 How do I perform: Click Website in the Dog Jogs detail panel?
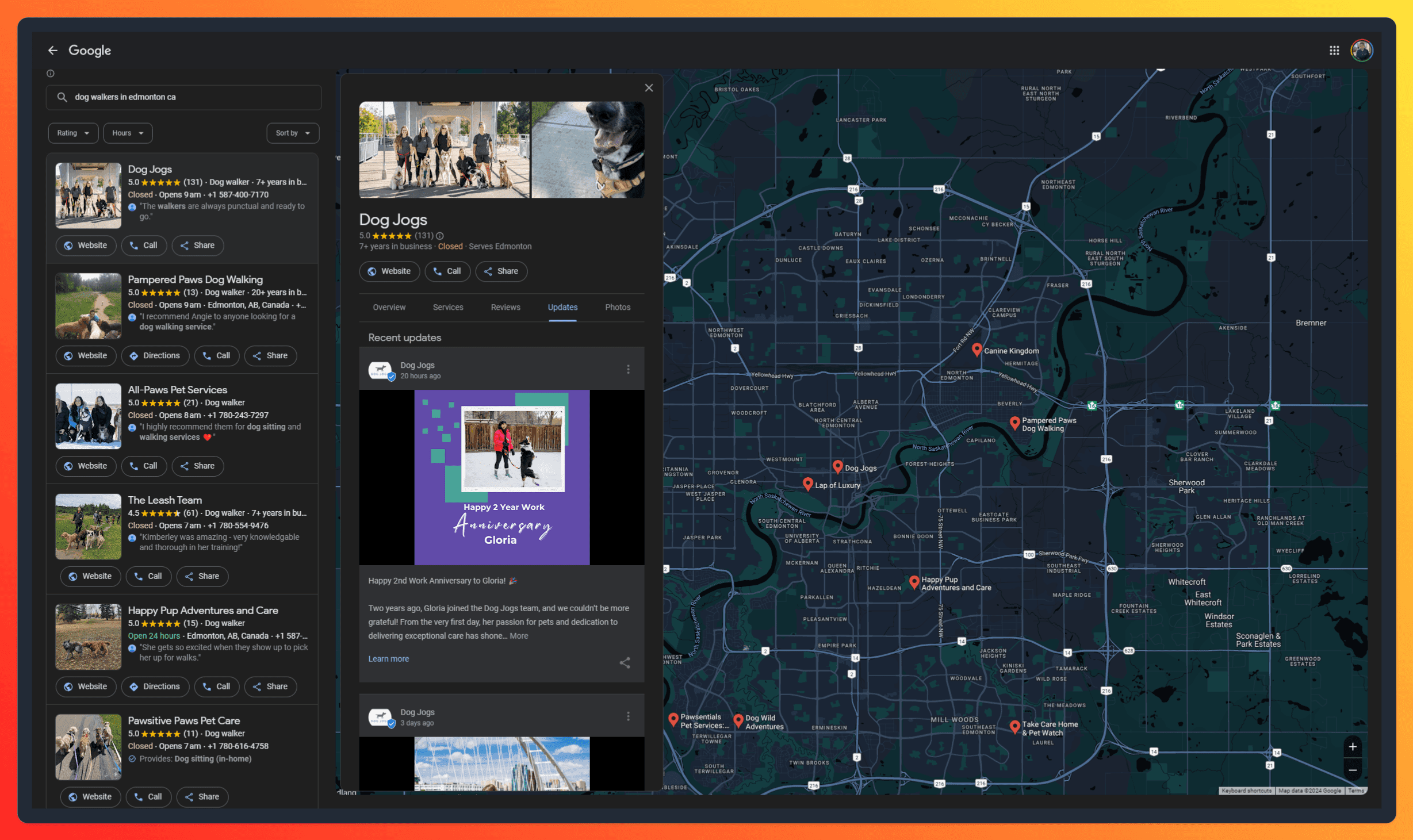(389, 271)
